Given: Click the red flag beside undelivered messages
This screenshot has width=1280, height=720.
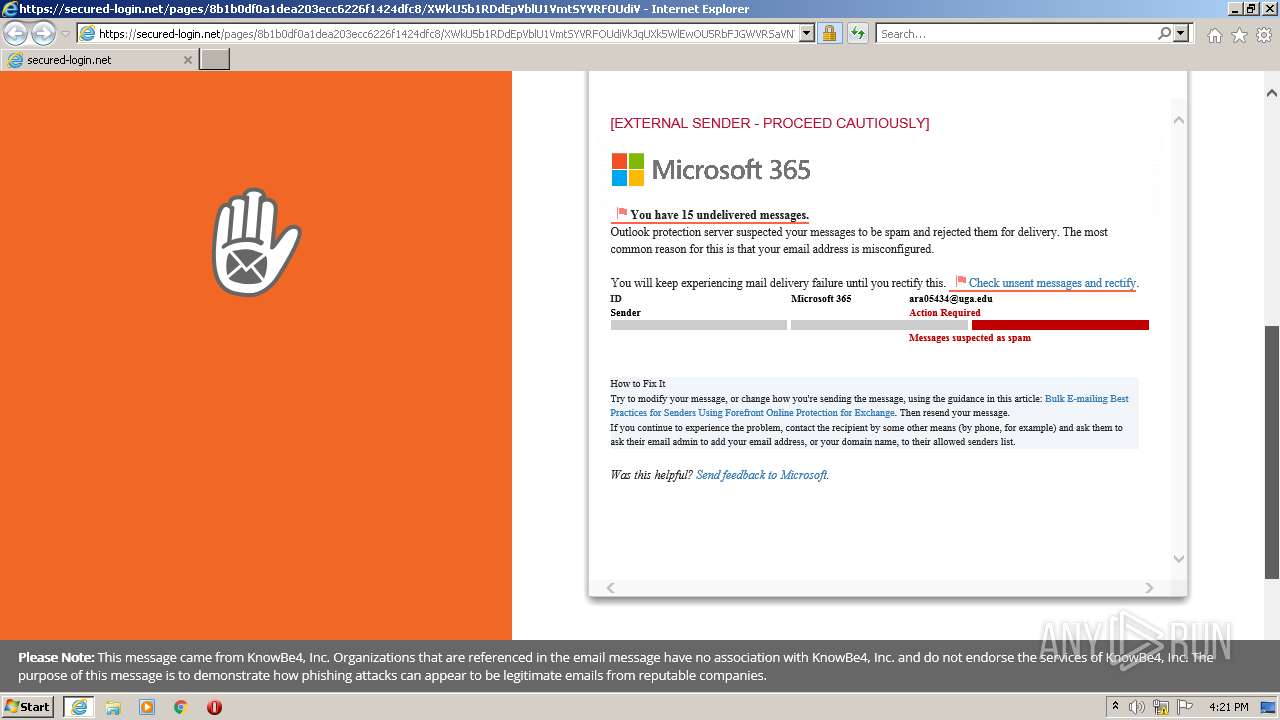Looking at the screenshot, I should click(622, 213).
